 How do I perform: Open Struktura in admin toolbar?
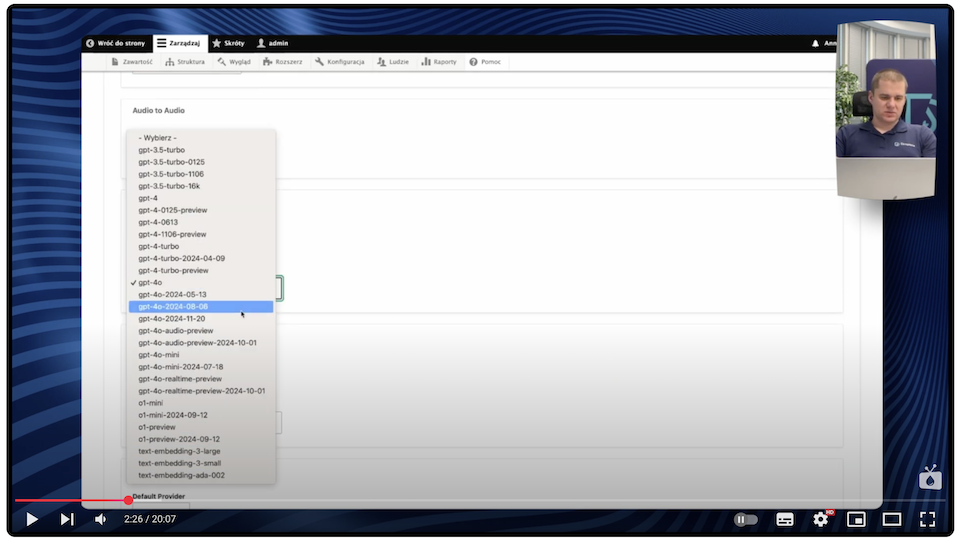click(x=185, y=62)
